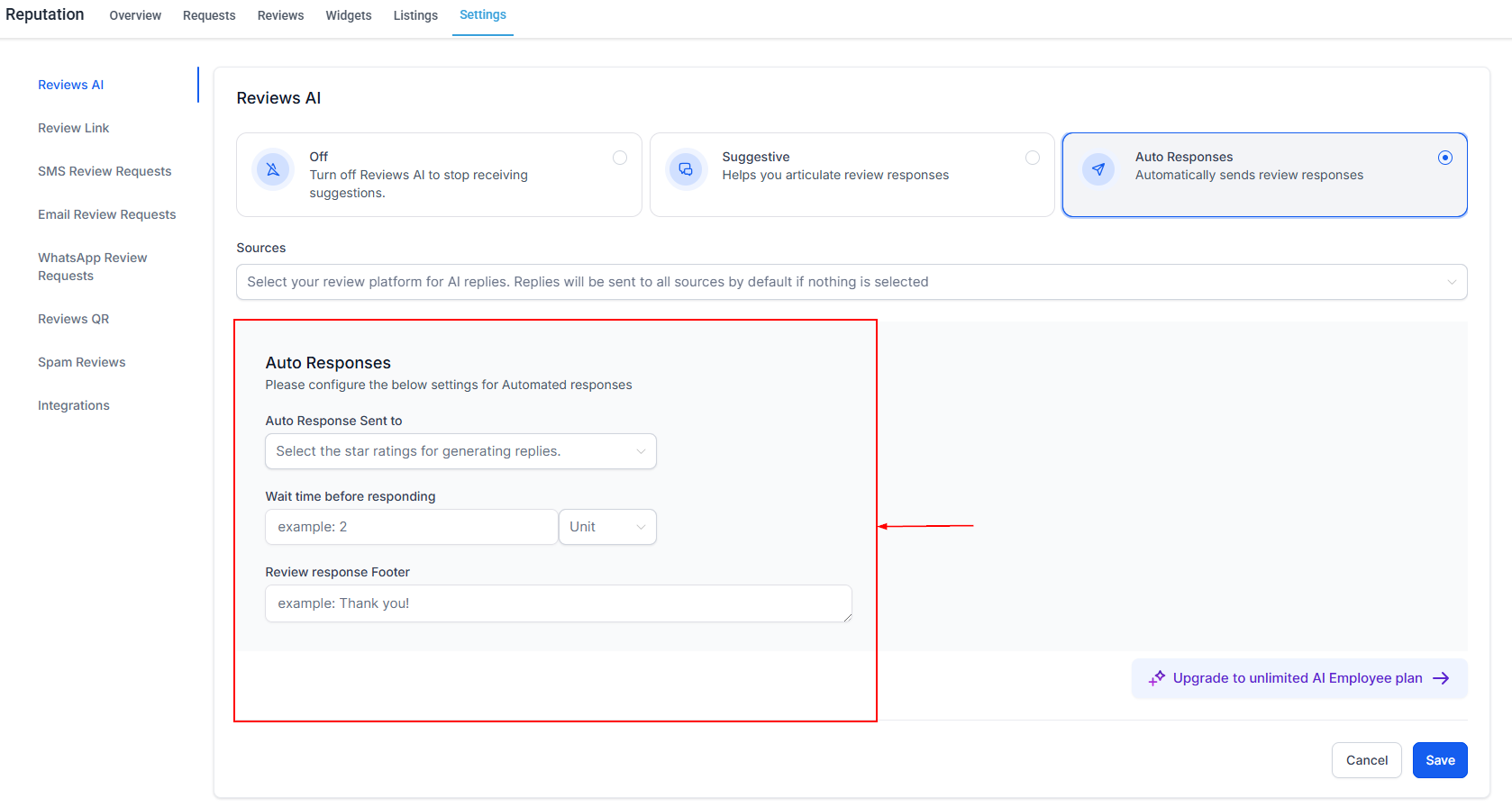Click the 'Auto Responses' section heading
Viewport: 1512px width, 807px height.
coord(328,363)
